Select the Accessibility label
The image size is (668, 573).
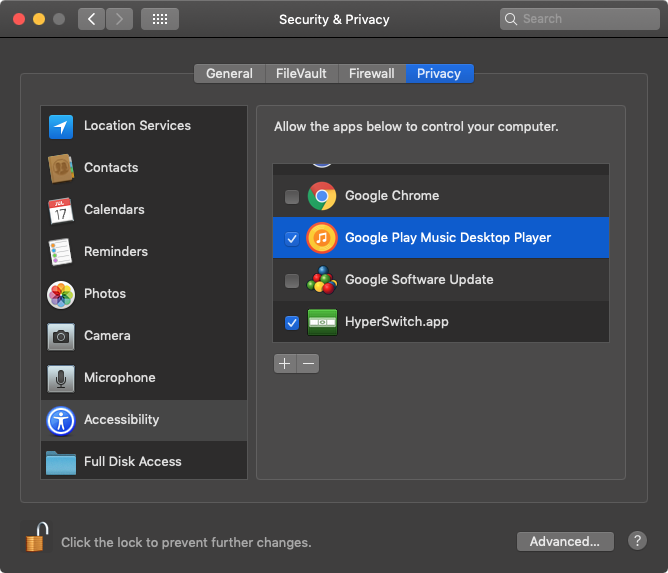121,420
